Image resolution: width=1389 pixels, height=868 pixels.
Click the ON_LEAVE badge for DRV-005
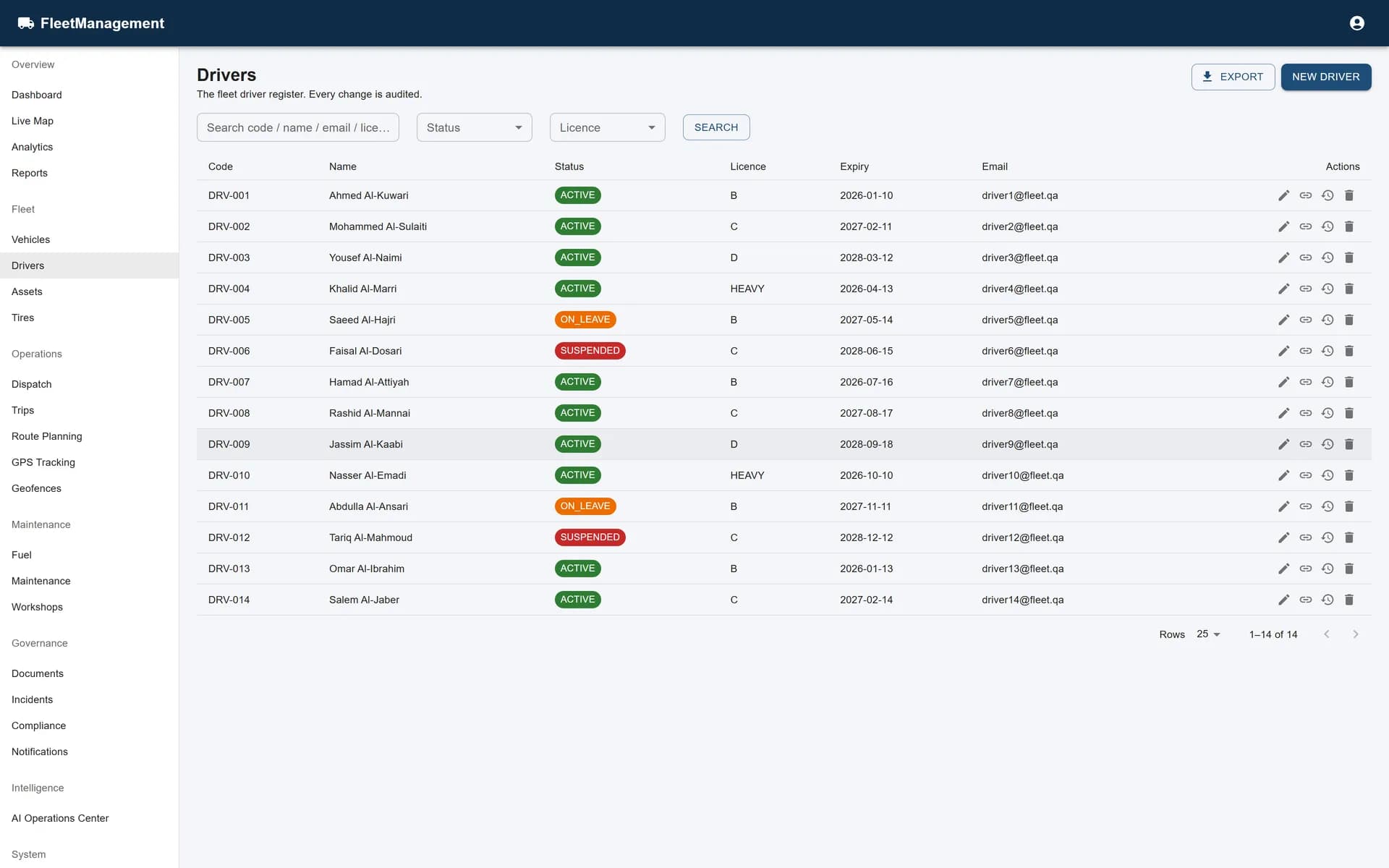(585, 320)
